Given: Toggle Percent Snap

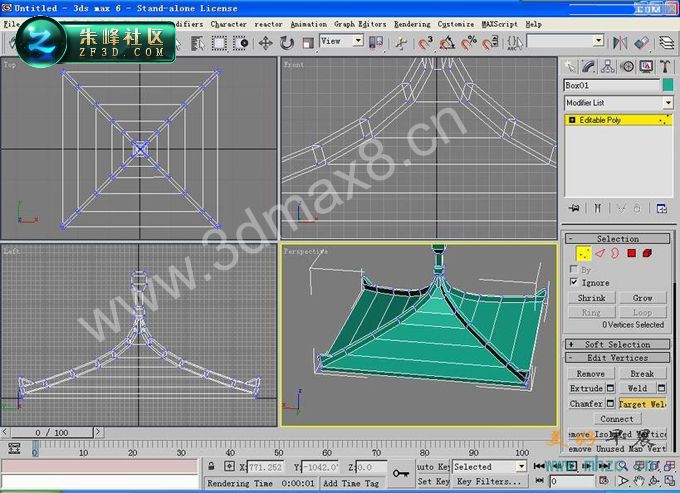Looking at the screenshot, I should (x=469, y=43).
